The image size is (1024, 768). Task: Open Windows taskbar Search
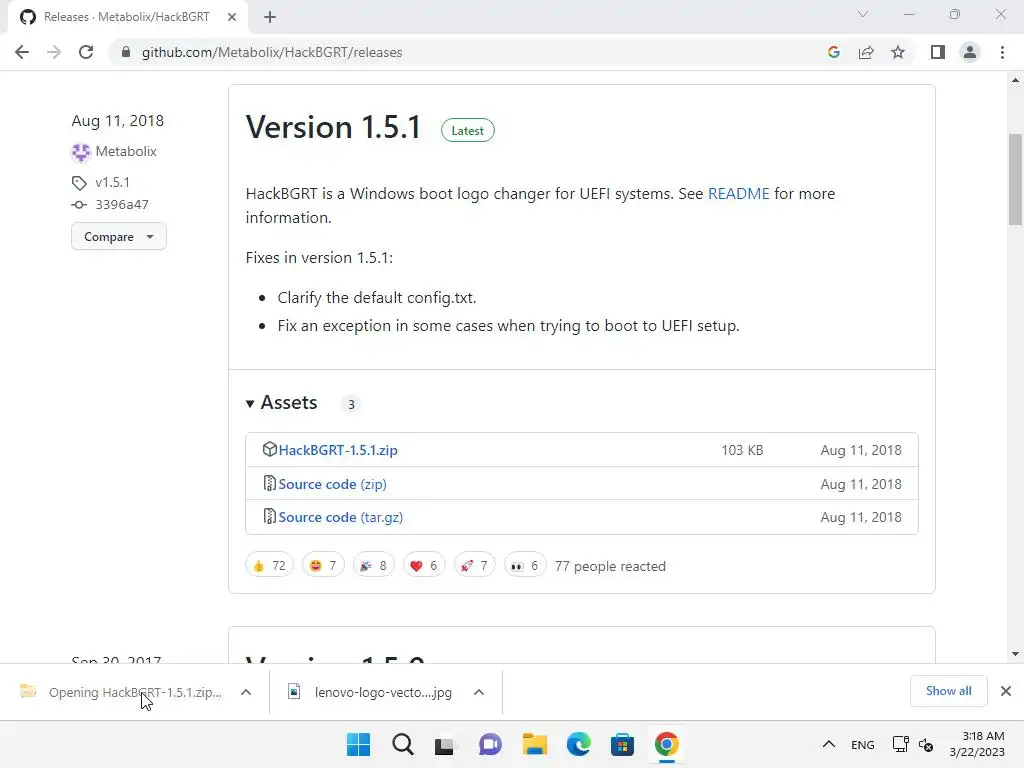(402, 744)
